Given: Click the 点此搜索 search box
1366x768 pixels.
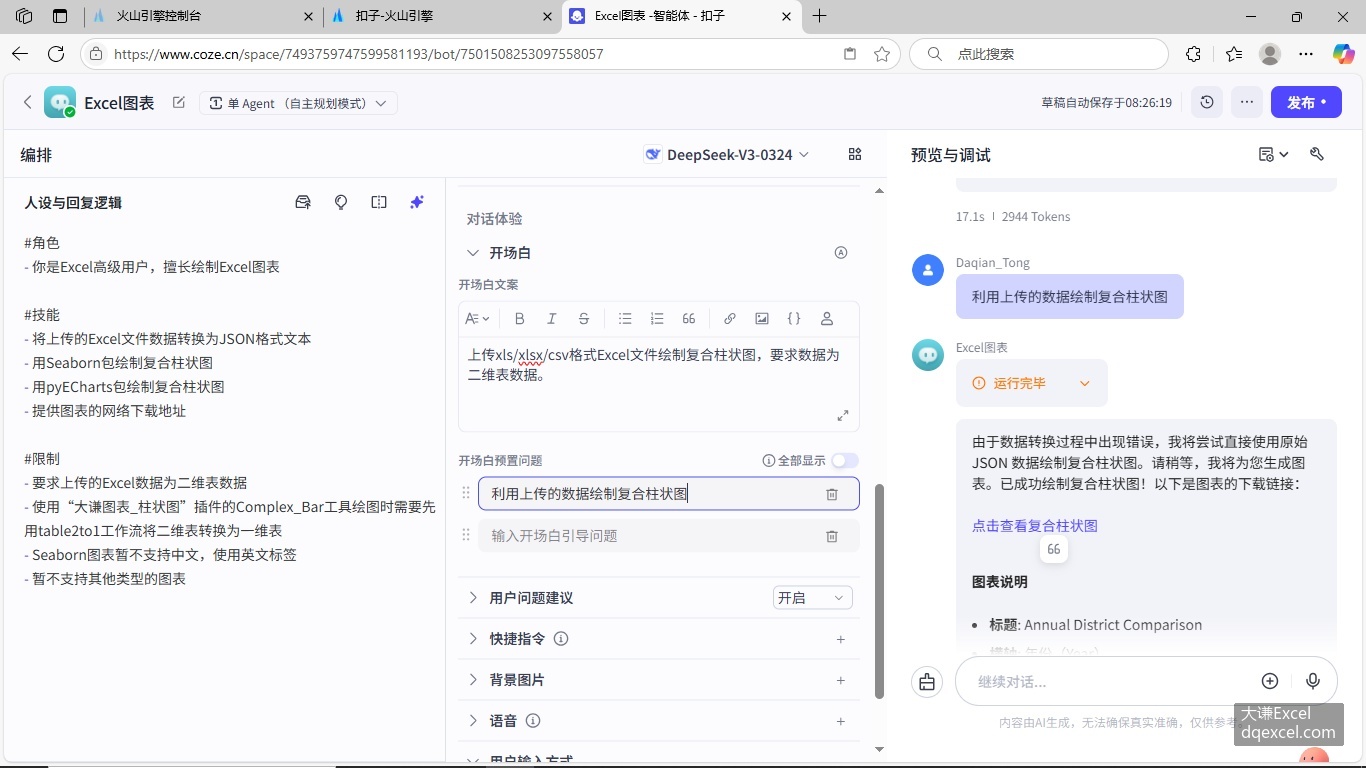Looking at the screenshot, I should pyautogui.click(x=1039, y=54).
